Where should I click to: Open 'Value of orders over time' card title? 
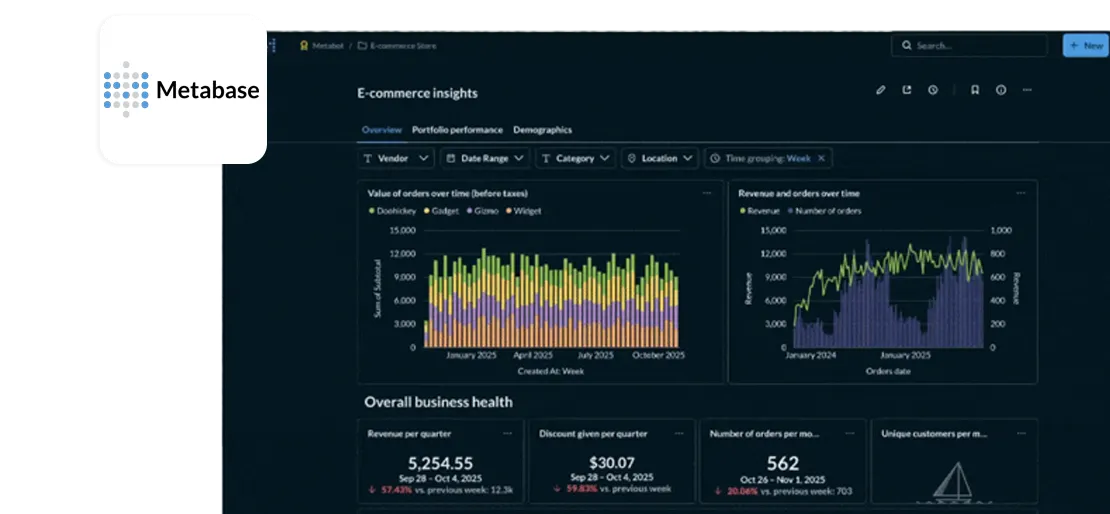tap(447, 193)
